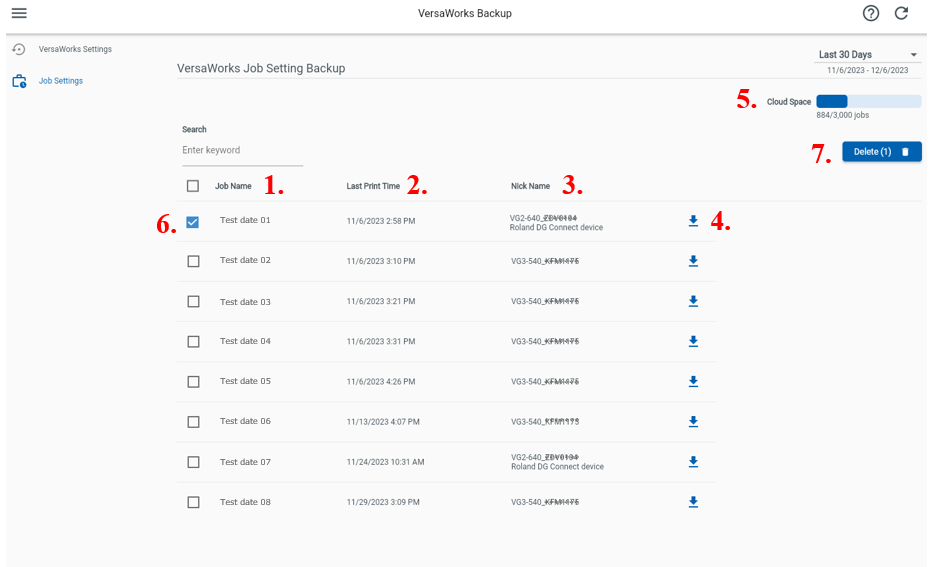Screen dimensions: 934x567
Task: Check the Test date 03 checkbox
Action: [x=194, y=301]
